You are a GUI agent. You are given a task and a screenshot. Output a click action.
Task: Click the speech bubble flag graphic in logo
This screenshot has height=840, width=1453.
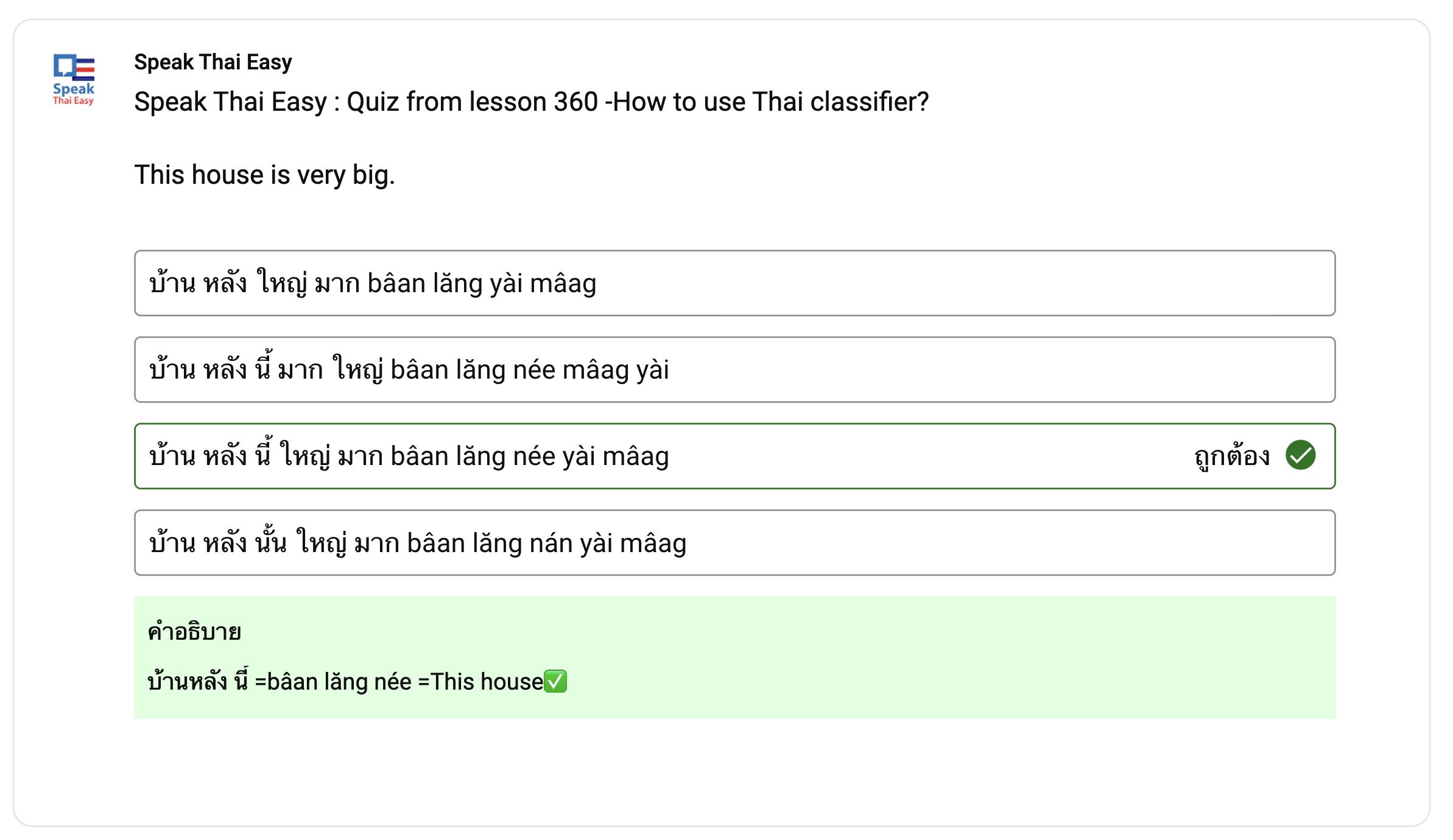74,68
